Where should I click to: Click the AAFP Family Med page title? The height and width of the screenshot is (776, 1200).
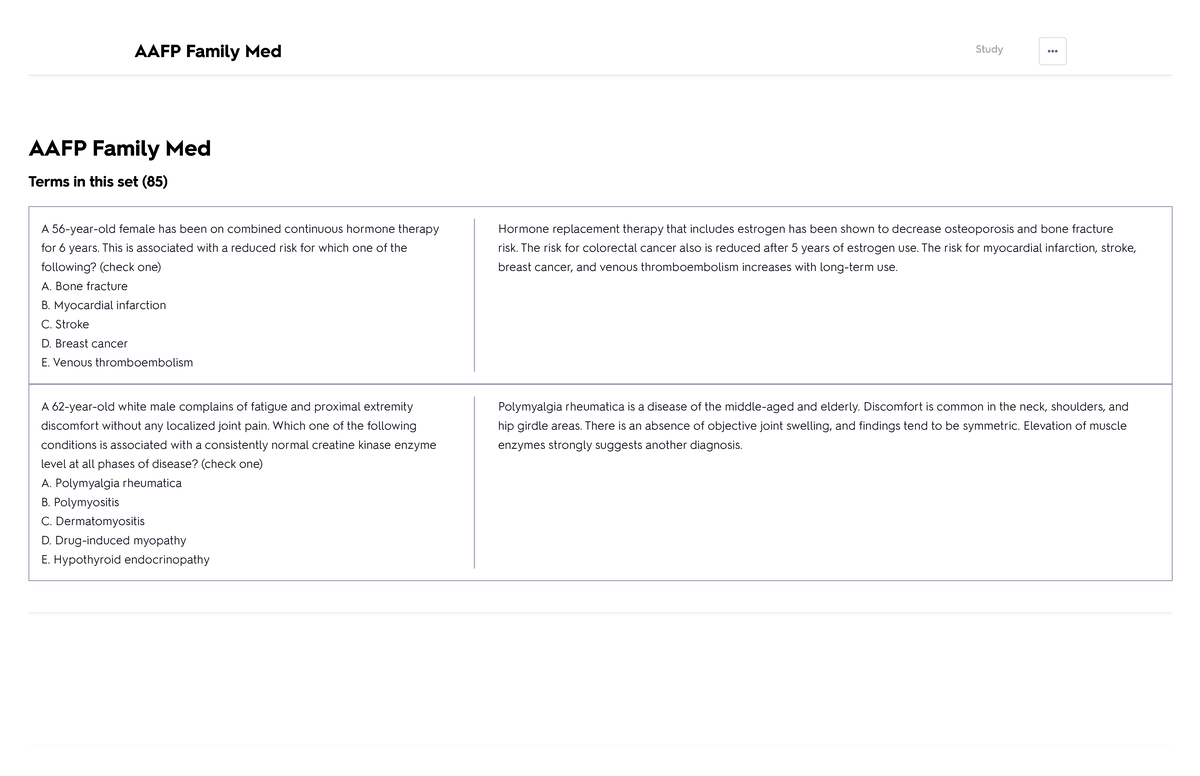pyautogui.click(x=119, y=148)
